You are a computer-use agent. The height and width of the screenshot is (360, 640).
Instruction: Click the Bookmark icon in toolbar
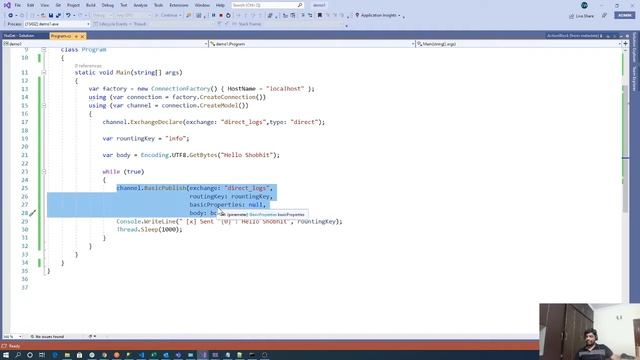pyautogui.click(x=320, y=16)
